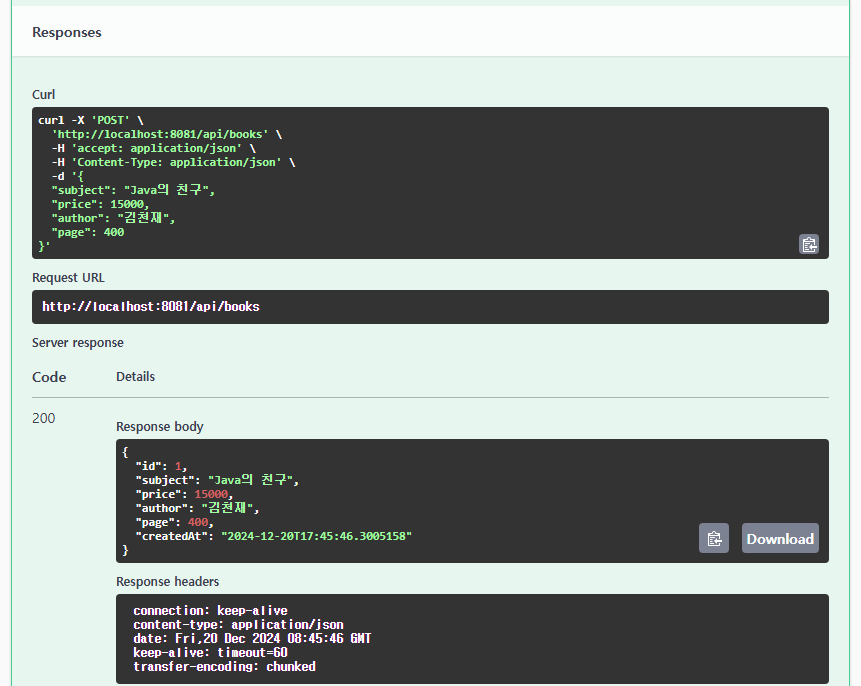Click the 'Content-Type: application/json' curl line
861x686 pixels.
click(x=173, y=163)
